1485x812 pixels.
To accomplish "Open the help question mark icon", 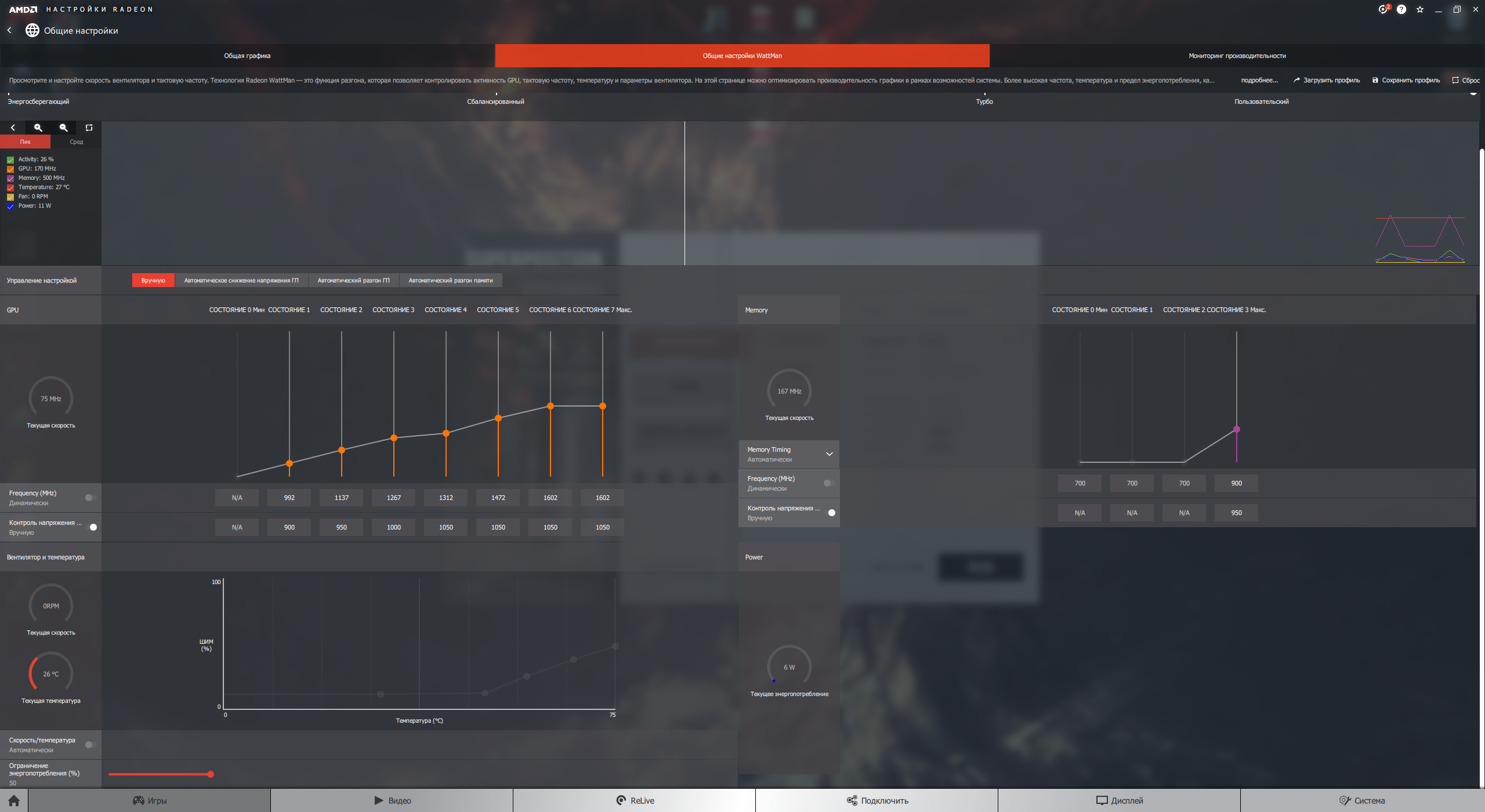I will coord(1401,9).
